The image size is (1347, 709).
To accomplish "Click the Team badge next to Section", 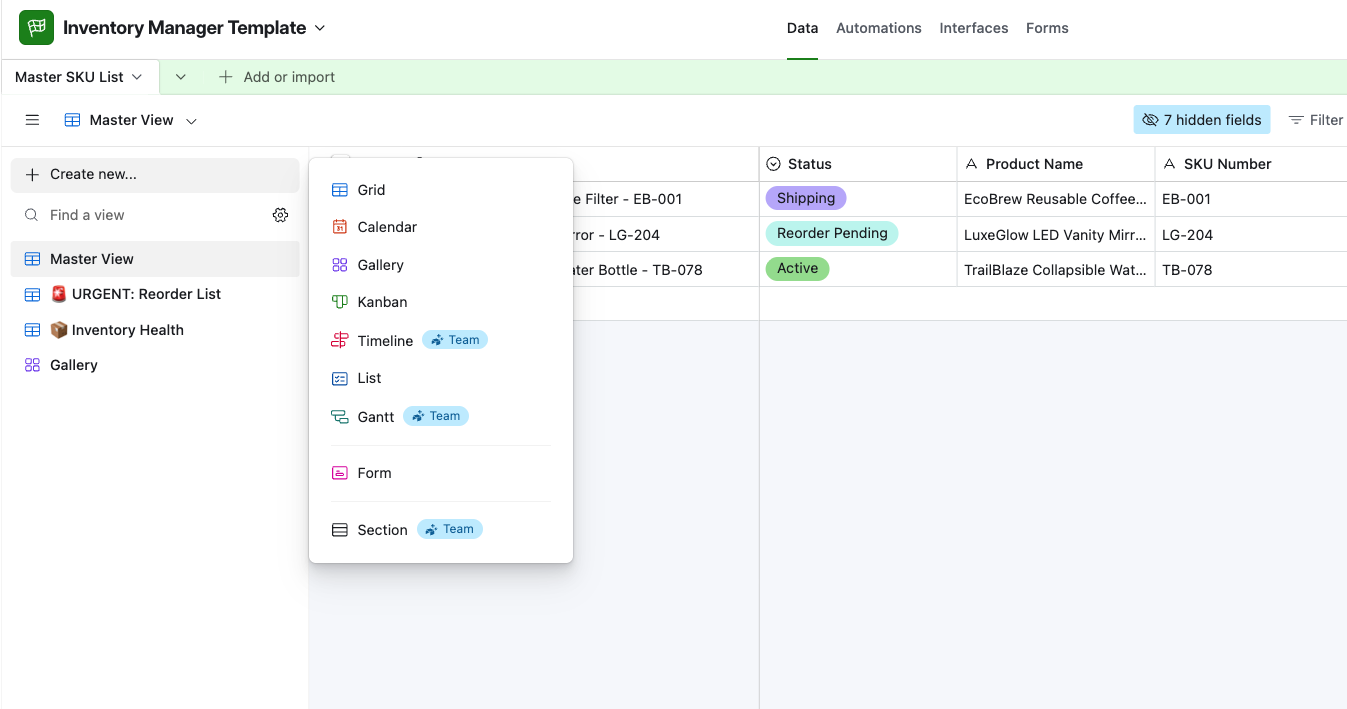I will (x=450, y=529).
